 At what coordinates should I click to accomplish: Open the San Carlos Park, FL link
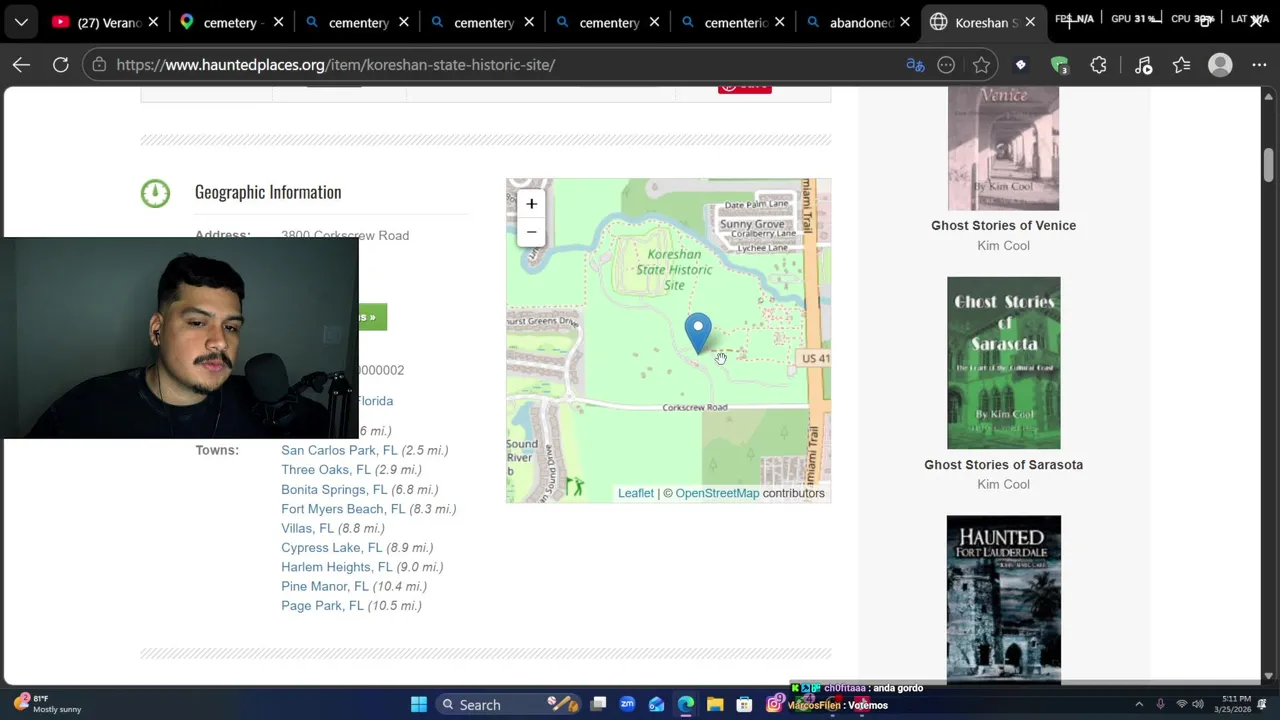point(339,451)
